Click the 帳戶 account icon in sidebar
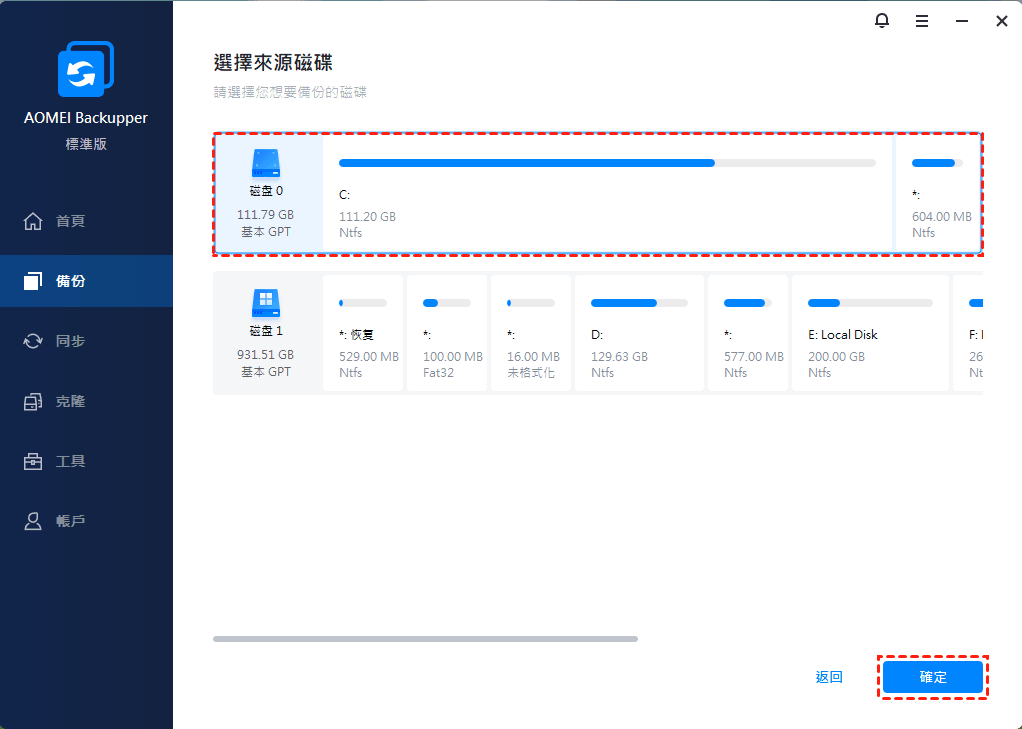Viewport: 1022px width, 729px height. click(x=33, y=521)
